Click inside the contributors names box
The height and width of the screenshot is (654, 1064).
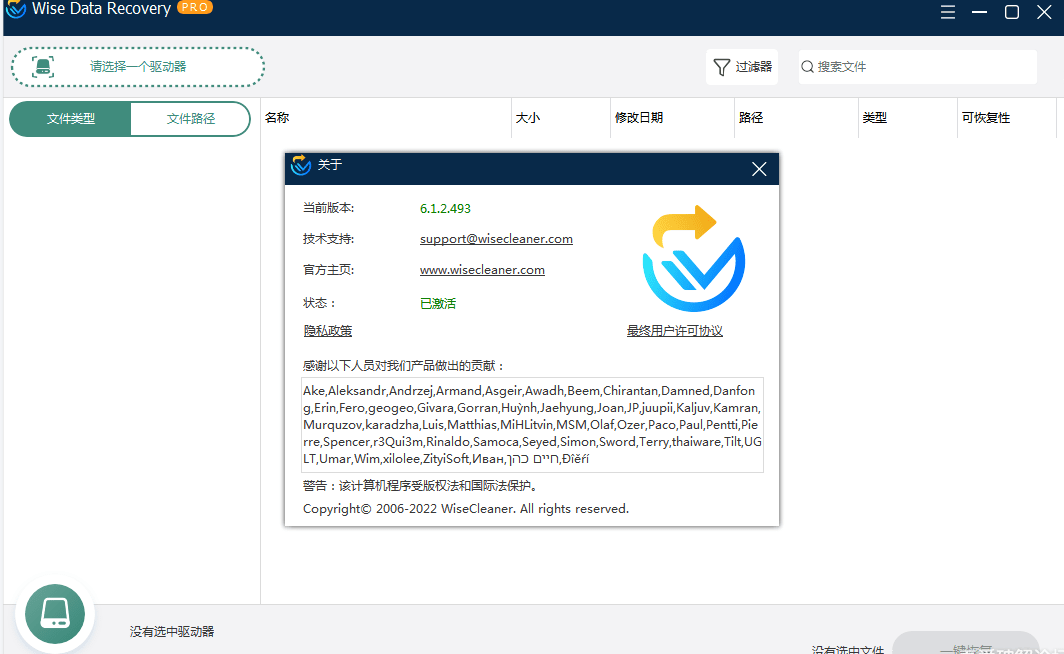(x=533, y=425)
